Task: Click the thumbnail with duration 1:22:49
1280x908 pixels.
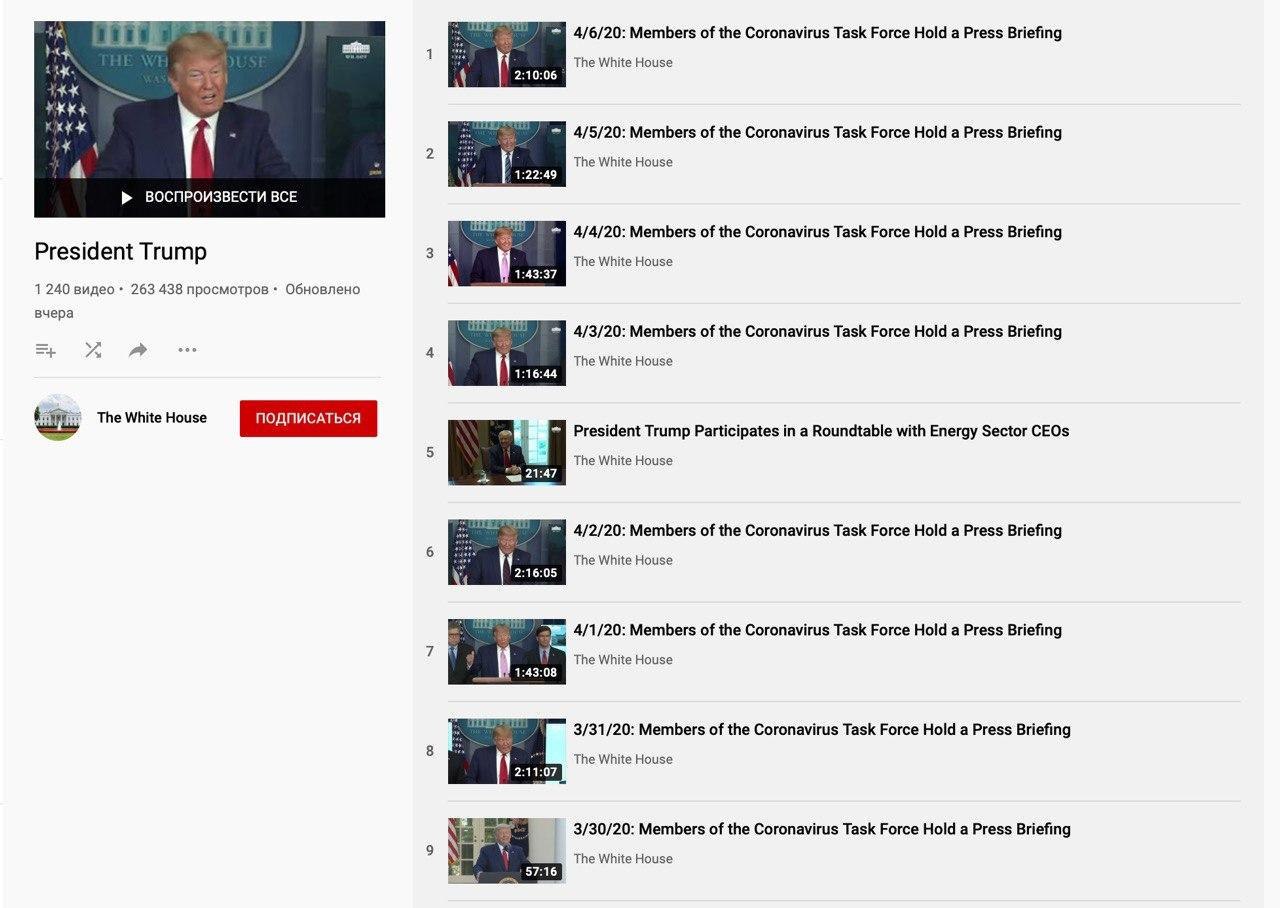Action: [x=507, y=154]
